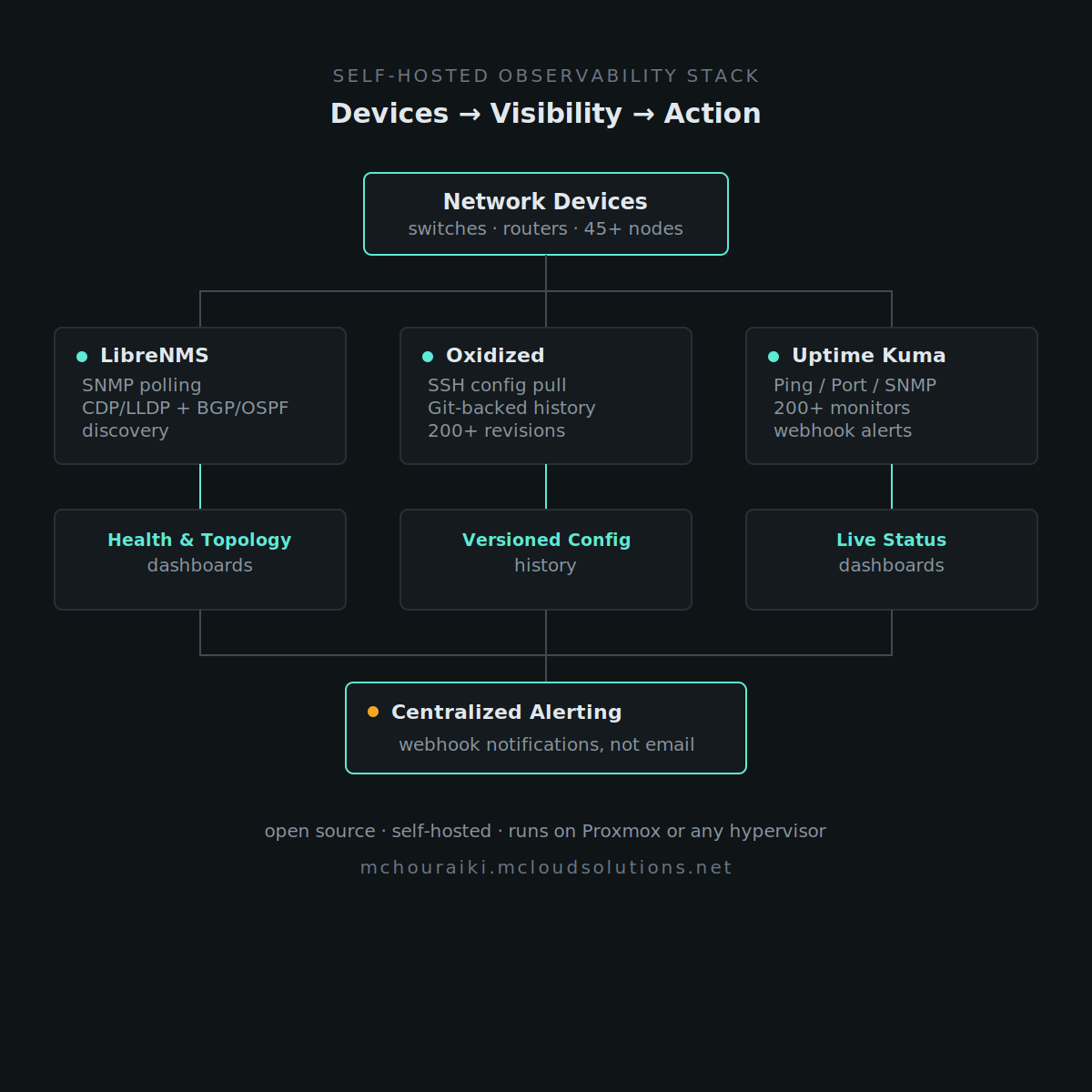This screenshot has width=1092, height=1092.
Task: Click 'webhook alerts' text in Uptime Kuma
Action: [843, 430]
